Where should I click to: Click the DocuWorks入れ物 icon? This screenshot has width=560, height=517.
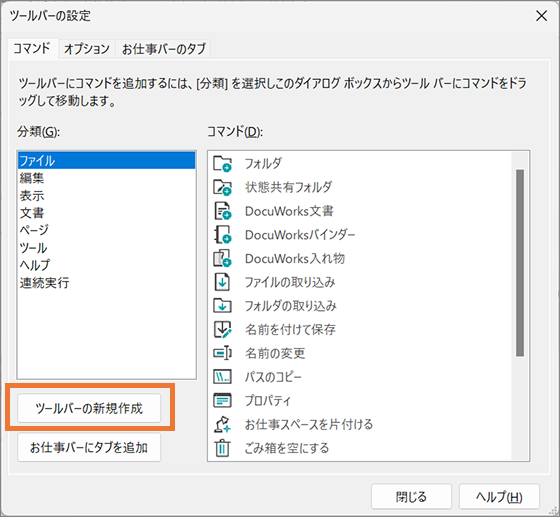222,258
